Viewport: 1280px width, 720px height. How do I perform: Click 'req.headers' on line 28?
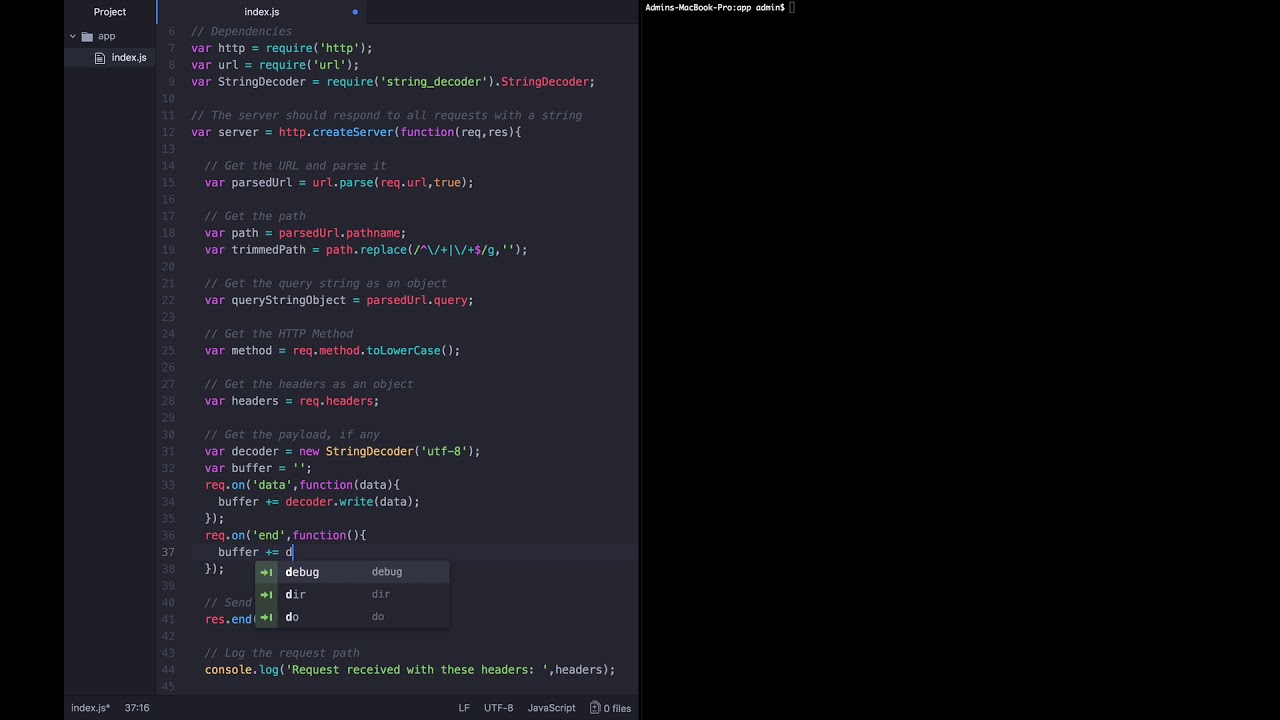(335, 401)
